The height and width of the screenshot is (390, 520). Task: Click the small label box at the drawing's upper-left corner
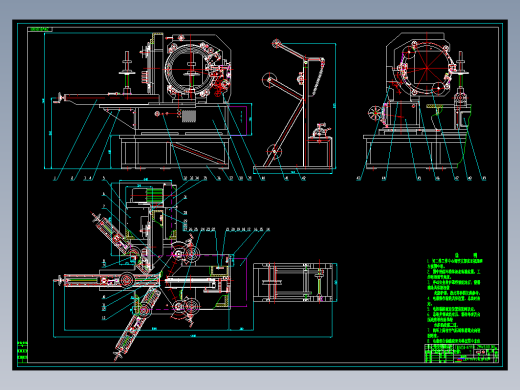tap(40, 29)
